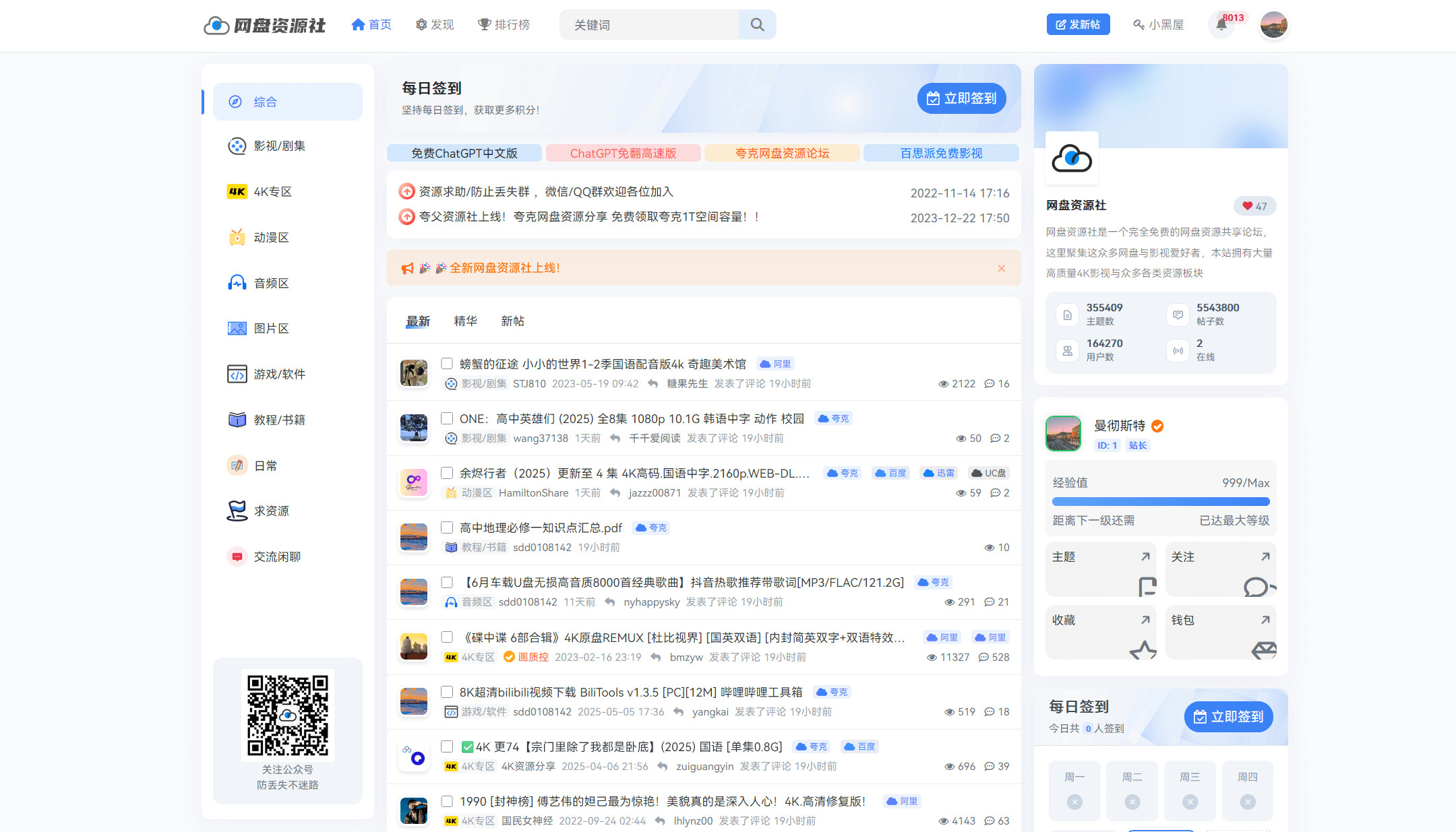The image size is (1456, 832).
Task: Switch to the 最新 tab
Action: [x=418, y=321]
